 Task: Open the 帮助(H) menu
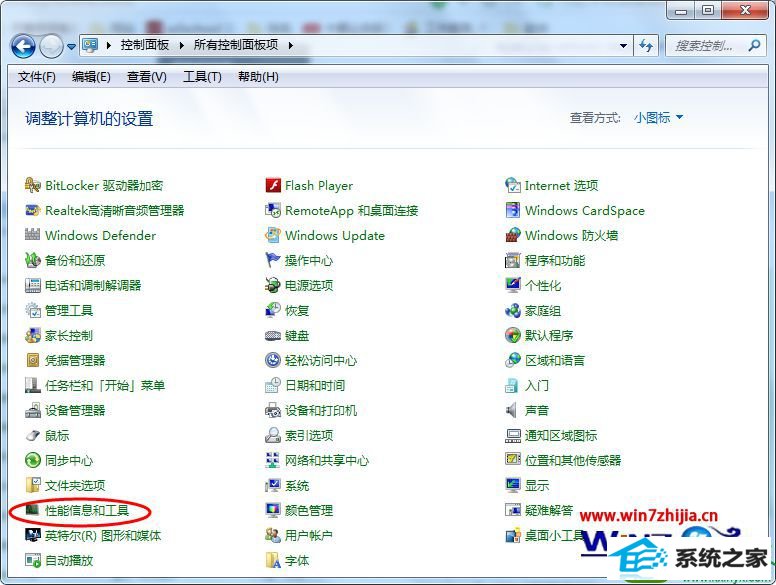tap(258, 77)
